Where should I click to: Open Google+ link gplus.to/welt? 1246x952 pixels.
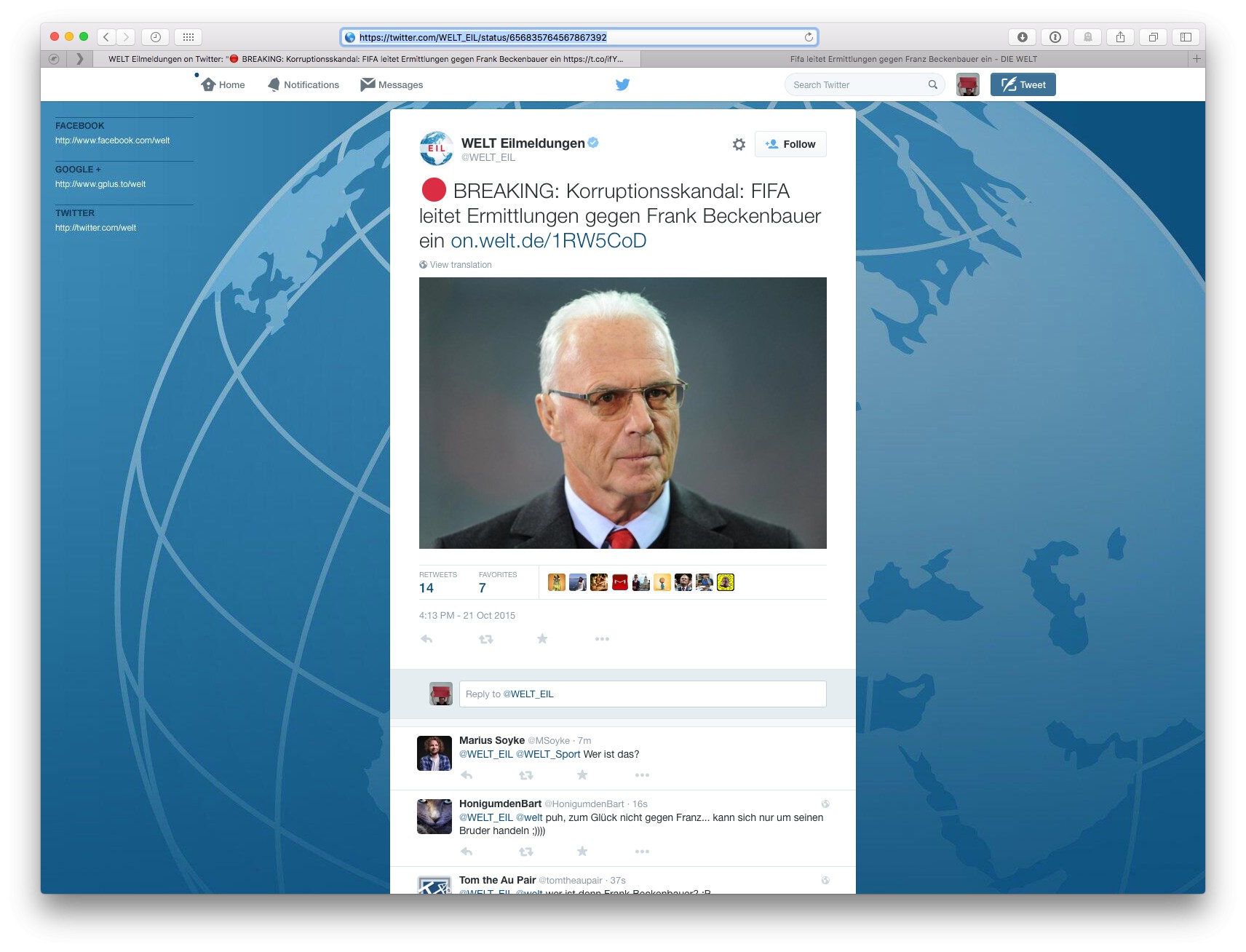tap(100, 184)
